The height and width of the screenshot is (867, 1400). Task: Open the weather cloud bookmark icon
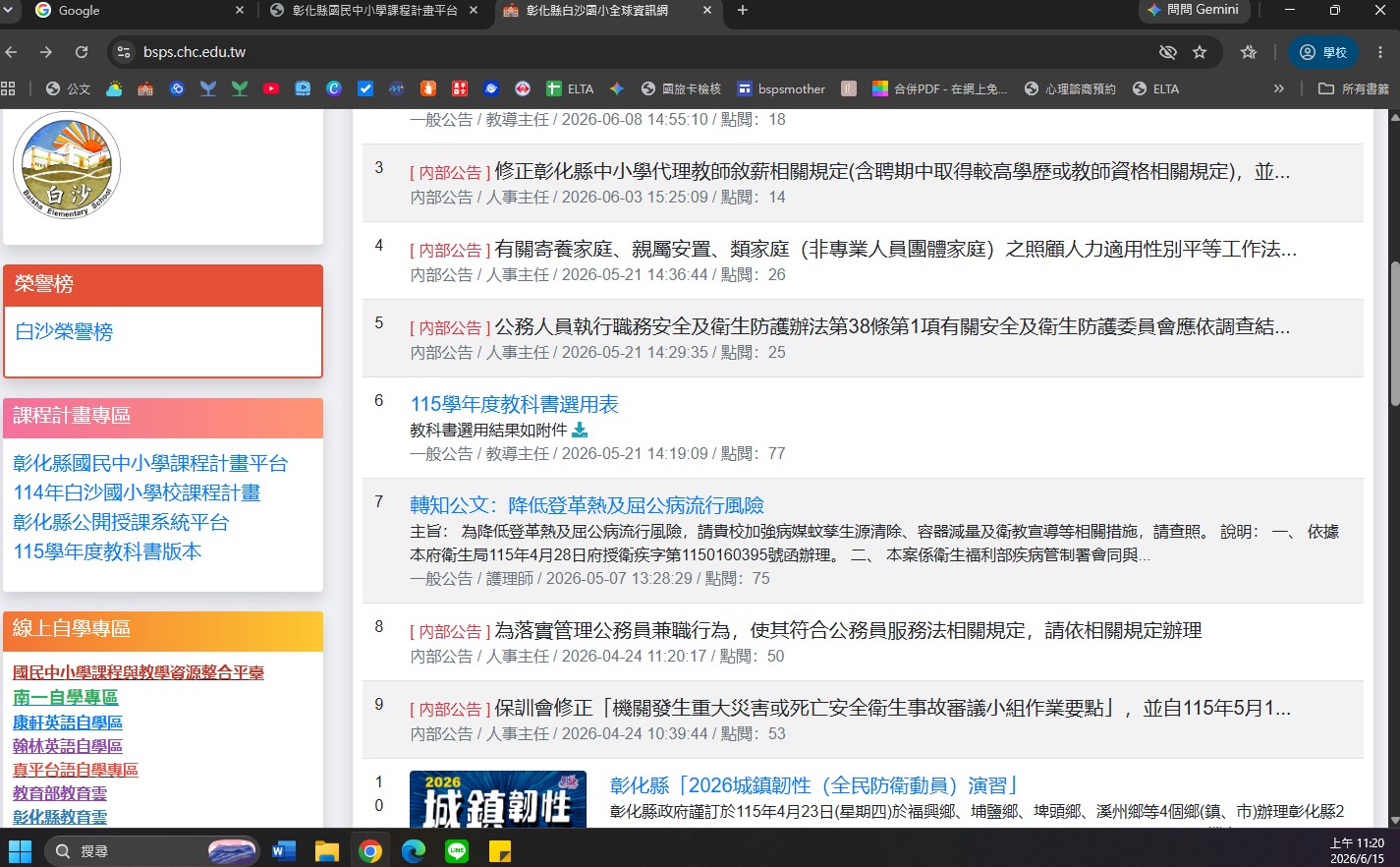pyautogui.click(x=114, y=88)
